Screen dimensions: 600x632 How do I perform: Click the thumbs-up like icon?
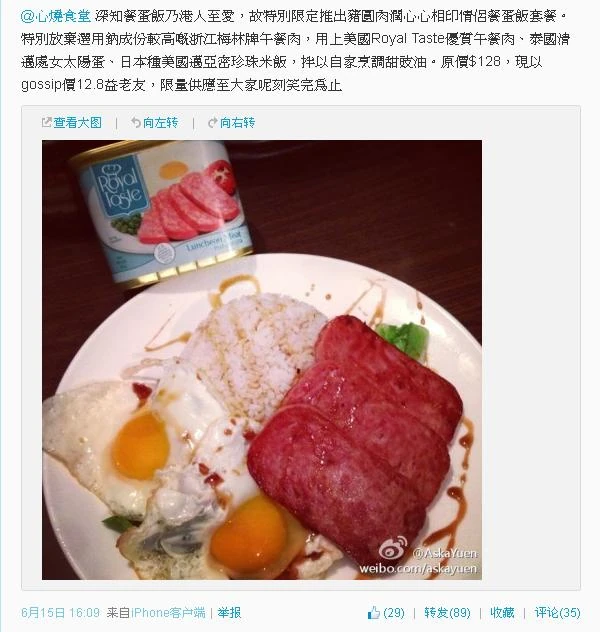[374, 613]
